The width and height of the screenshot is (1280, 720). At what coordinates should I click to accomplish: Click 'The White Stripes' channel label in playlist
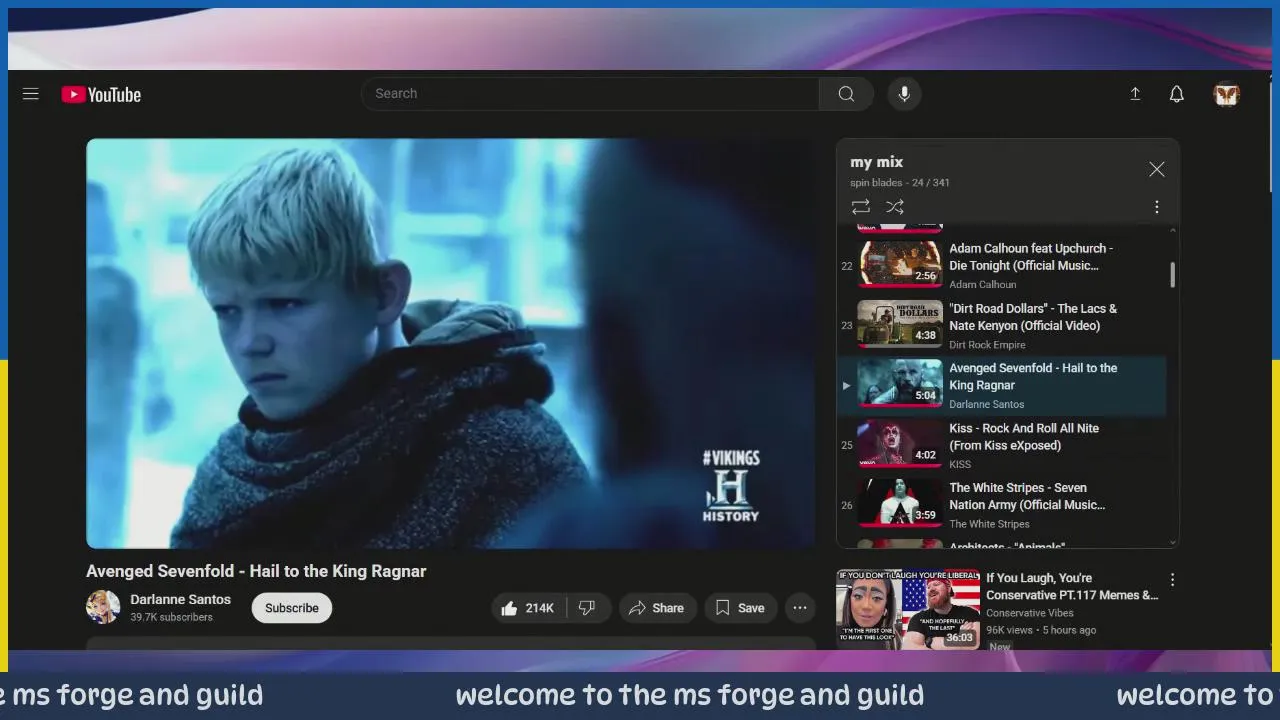(x=989, y=524)
